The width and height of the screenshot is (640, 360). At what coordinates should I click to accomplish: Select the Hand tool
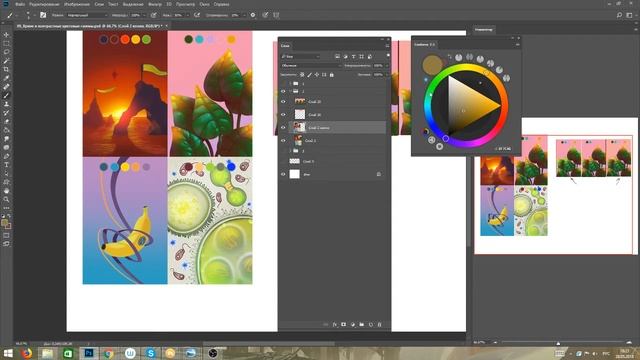pyautogui.click(x=6, y=191)
